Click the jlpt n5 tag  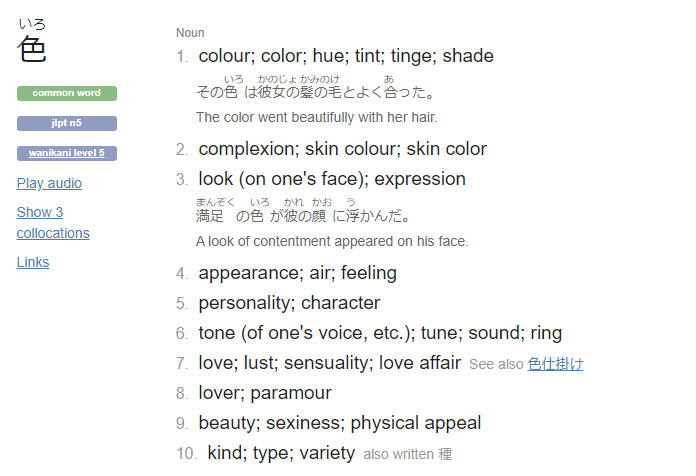point(67,123)
